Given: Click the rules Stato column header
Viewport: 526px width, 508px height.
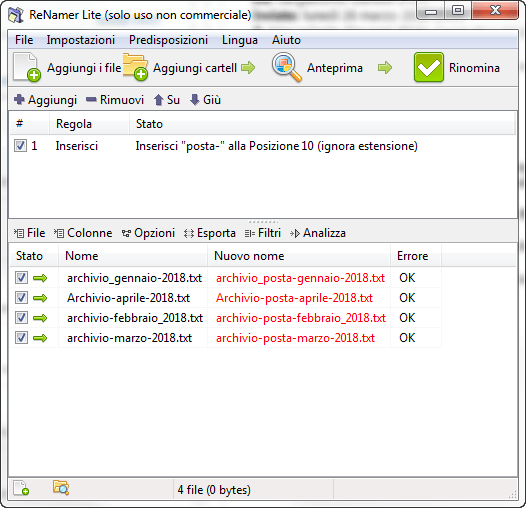Looking at the screenshot, I should click(322, 124).
